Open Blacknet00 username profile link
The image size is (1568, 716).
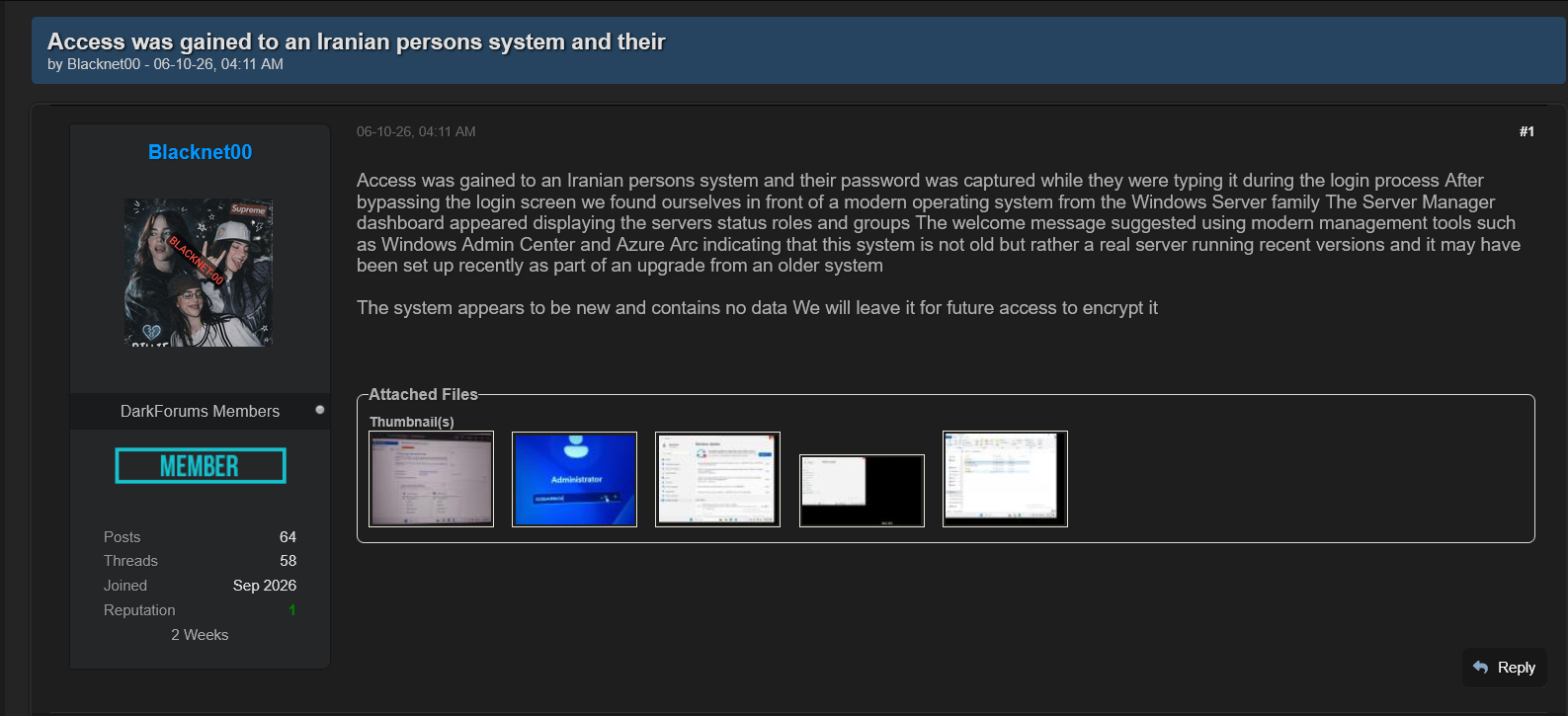[x=200, y=152]
